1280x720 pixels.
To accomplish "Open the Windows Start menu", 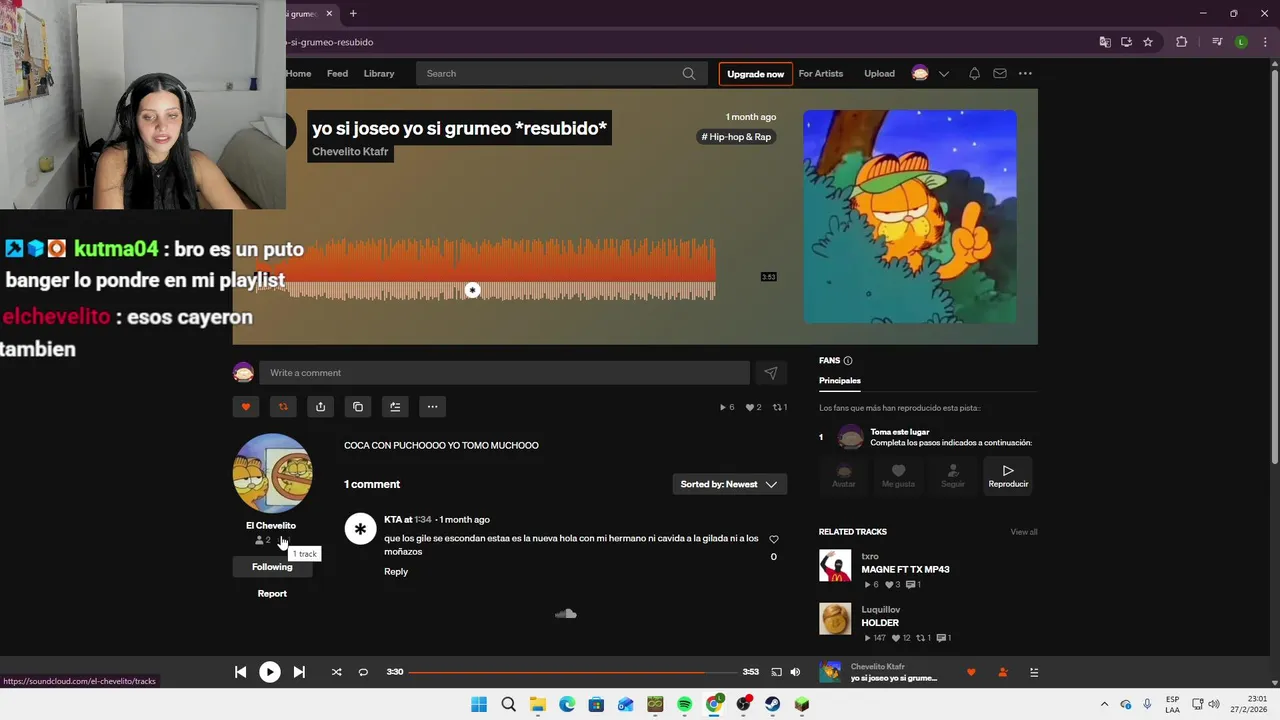I will click(x=479, y=705).
